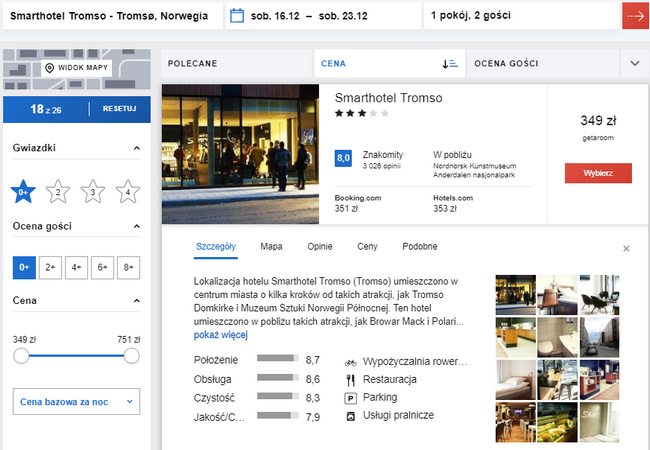Open the 1 pokój, 2 gości selector
This screenshot has height=450, width=650.
521,16
